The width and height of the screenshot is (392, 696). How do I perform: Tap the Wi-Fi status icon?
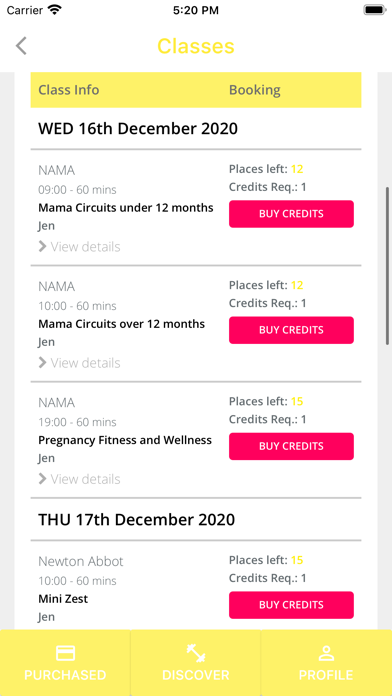pyautogui.click(x=55, y=10)
